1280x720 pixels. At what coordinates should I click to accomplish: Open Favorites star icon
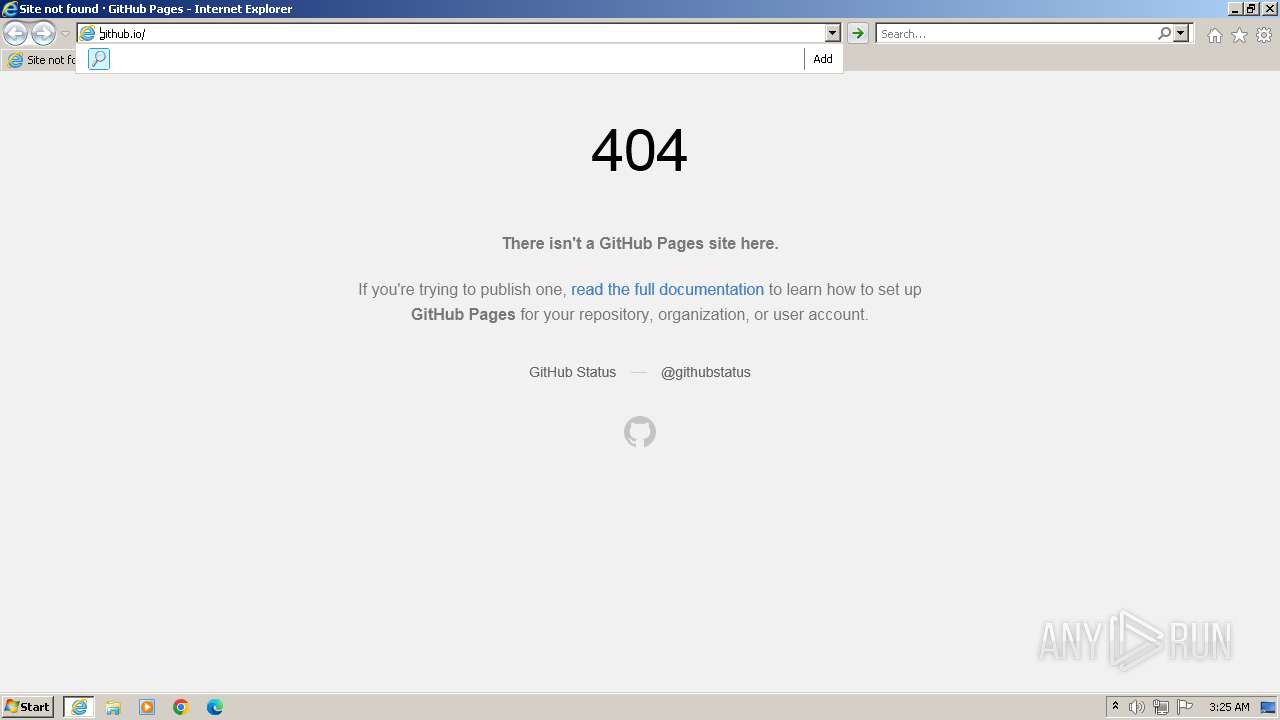1239,35
